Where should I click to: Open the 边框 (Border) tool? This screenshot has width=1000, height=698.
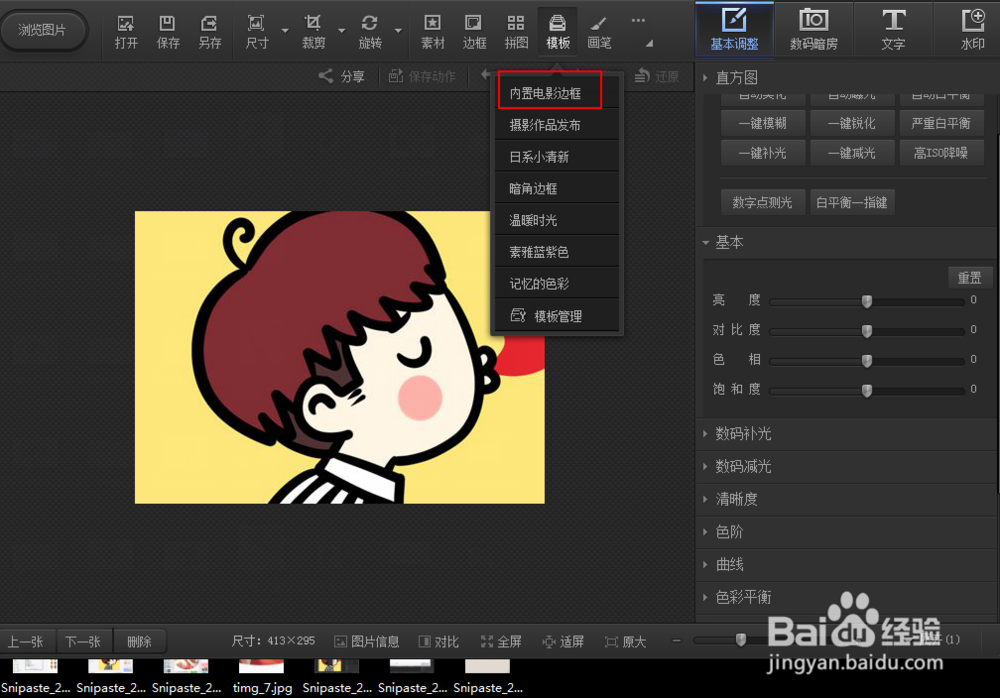pos(474,32)
